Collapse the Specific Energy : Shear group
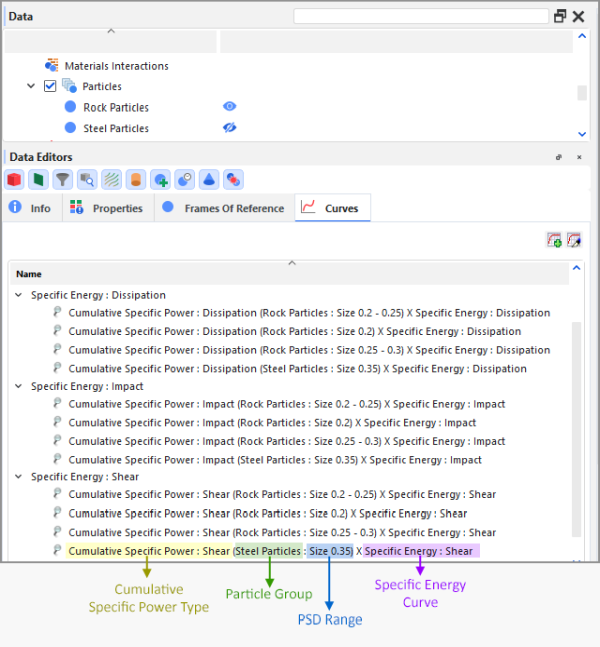 point(18,477)
